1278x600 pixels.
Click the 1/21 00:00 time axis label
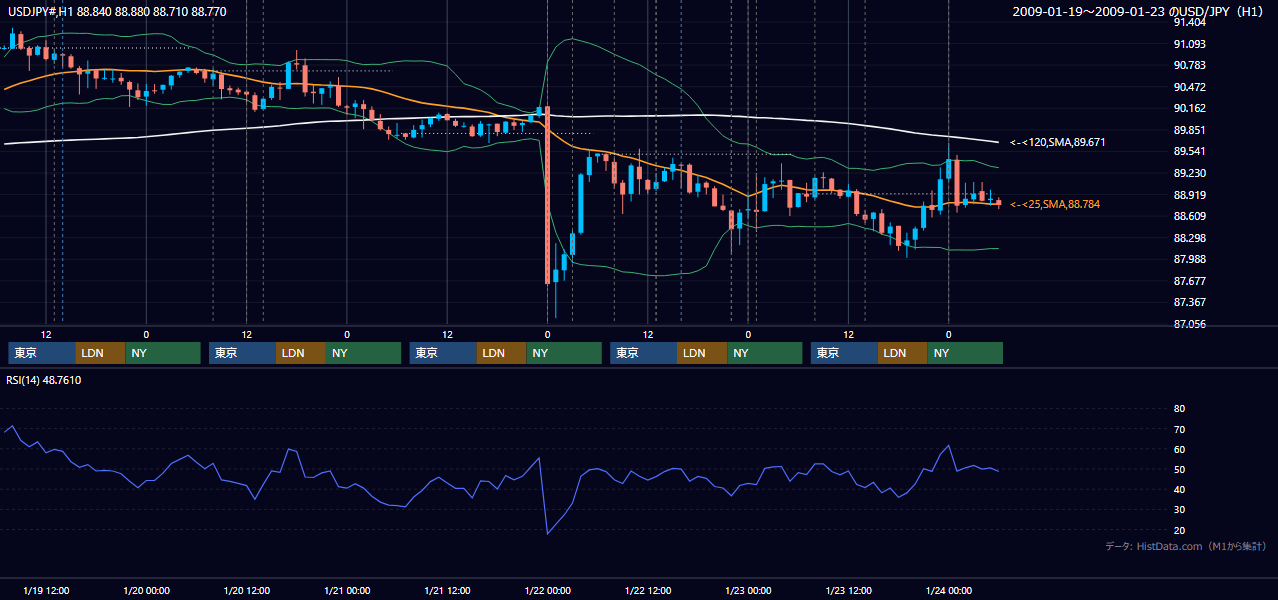tap(347, 590)
